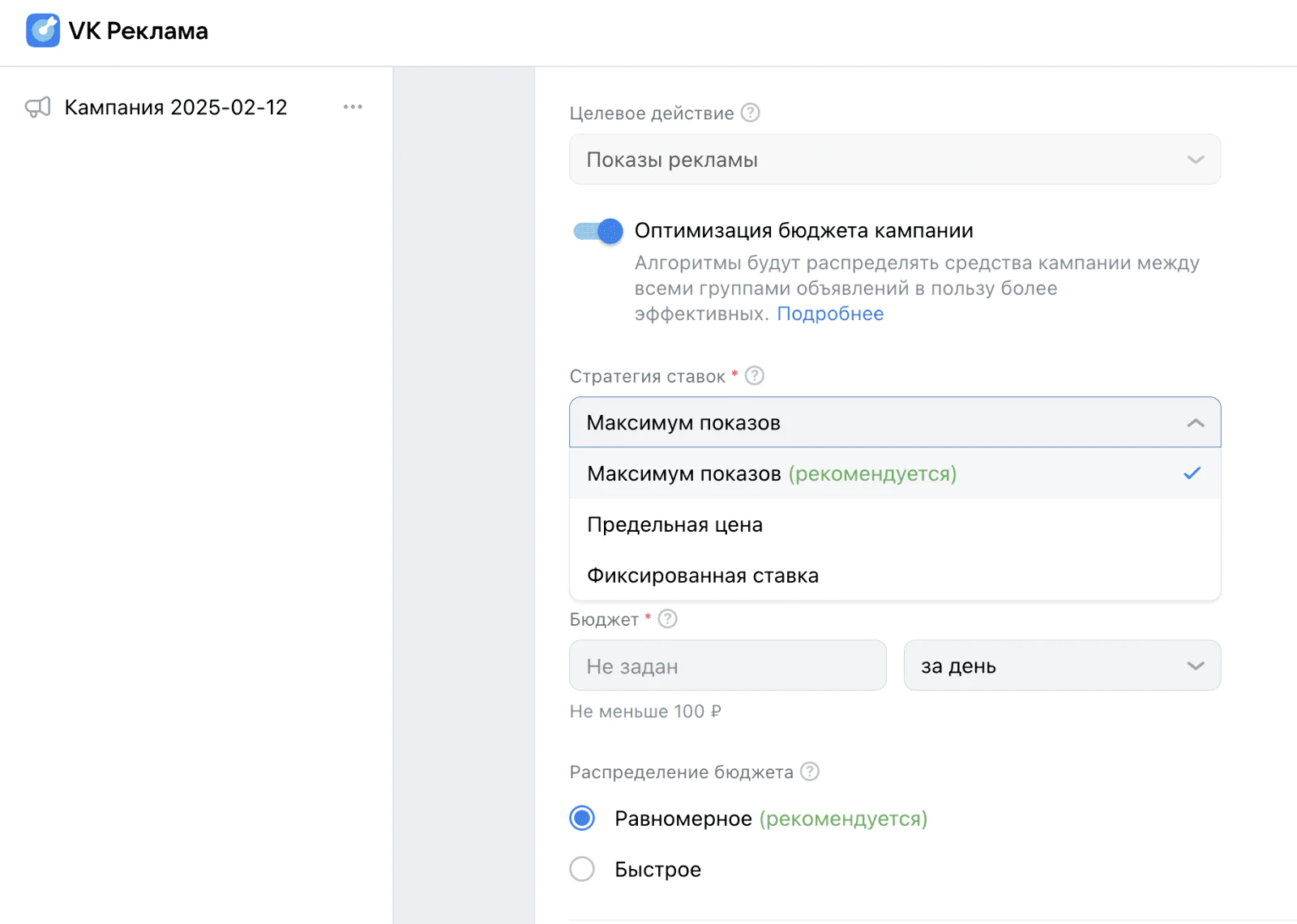Screen dimensions: 1297x924
Task: Choose Фиксированная ставка option
Action: click(x=895, y=575)
